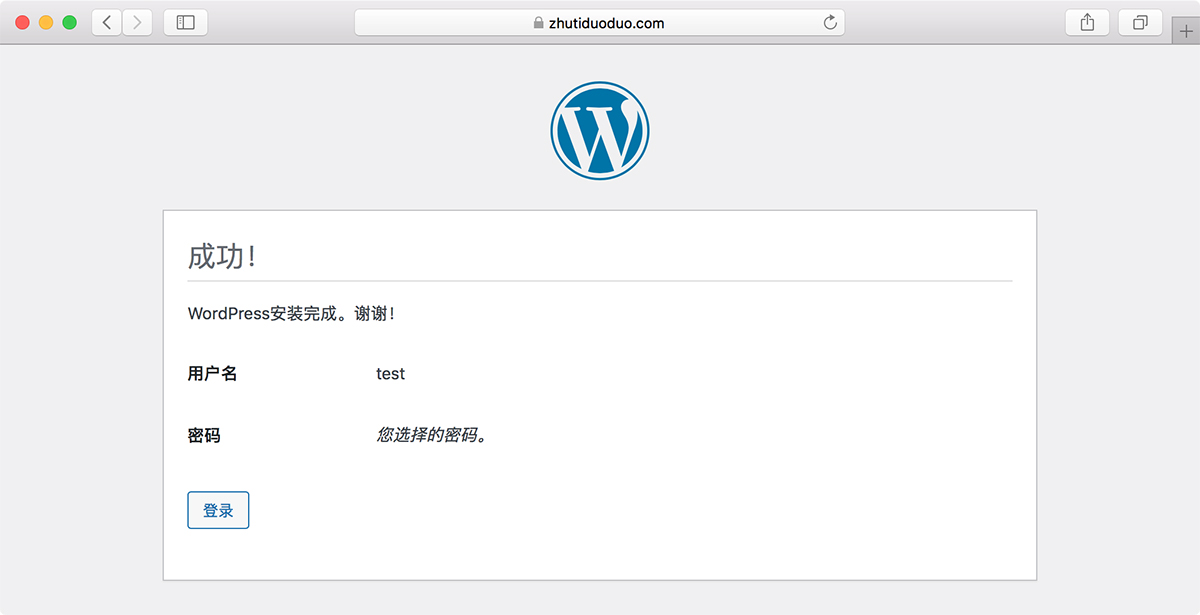Click the 登录 login button

(x=218, y=510)
